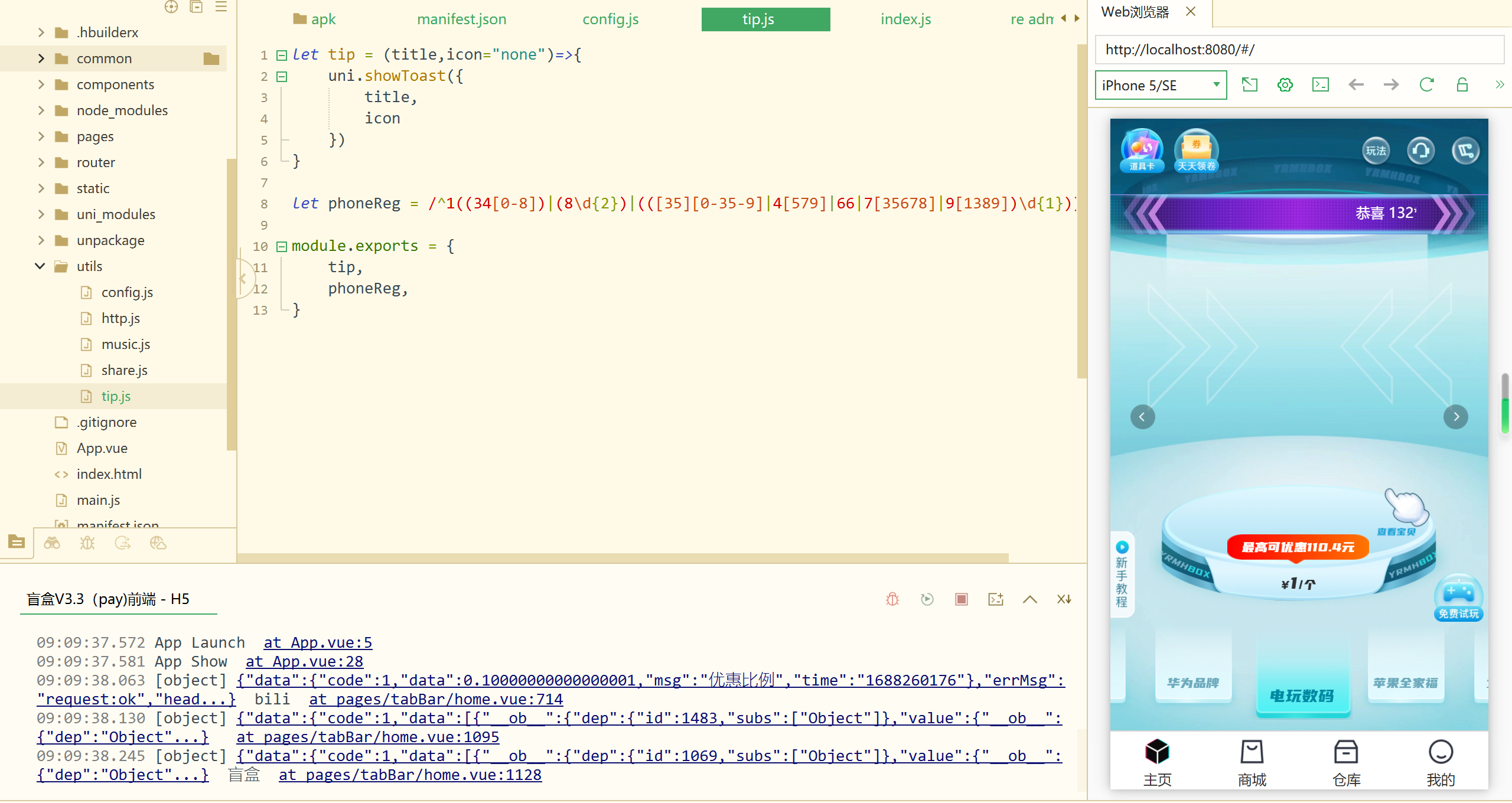Click the stop run square icon
The height and width of the screenshot is (803, 1512).
(961, 599)
